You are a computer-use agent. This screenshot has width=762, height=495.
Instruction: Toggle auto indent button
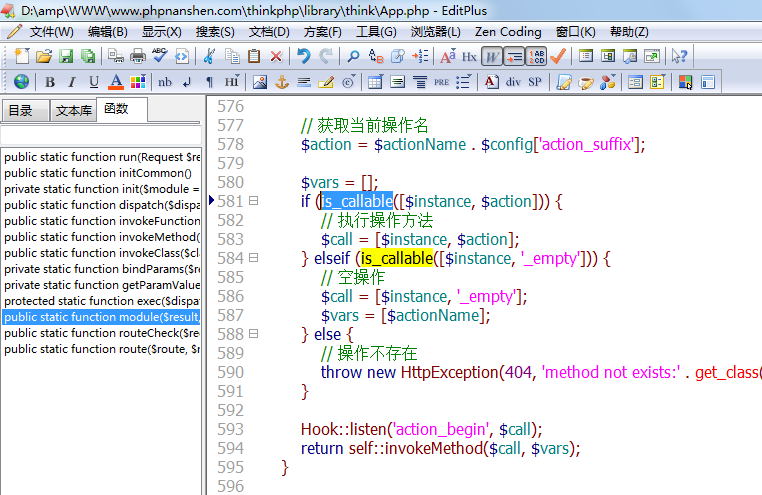[514, 56]
